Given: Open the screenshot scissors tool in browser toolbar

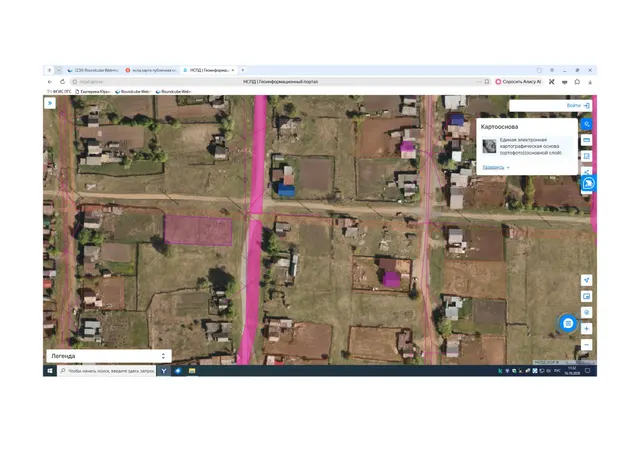Looking at the screenshot, I should pyautogui.click(x=551, y=82).
